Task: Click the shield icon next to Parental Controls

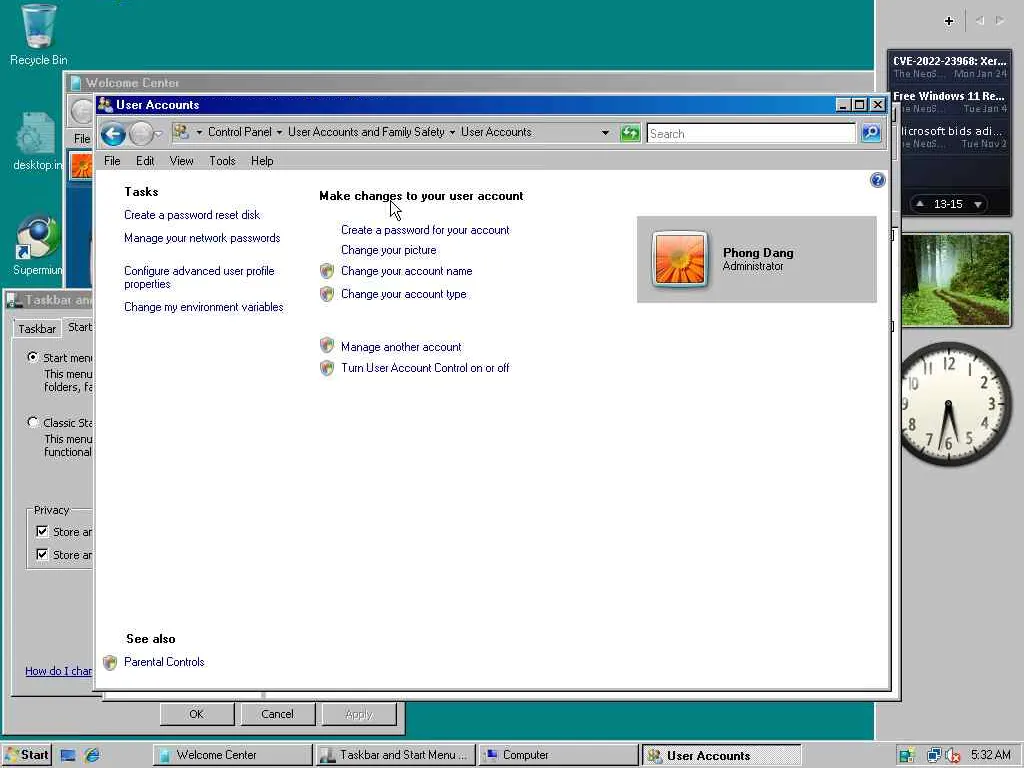Action: coord(110,663)
